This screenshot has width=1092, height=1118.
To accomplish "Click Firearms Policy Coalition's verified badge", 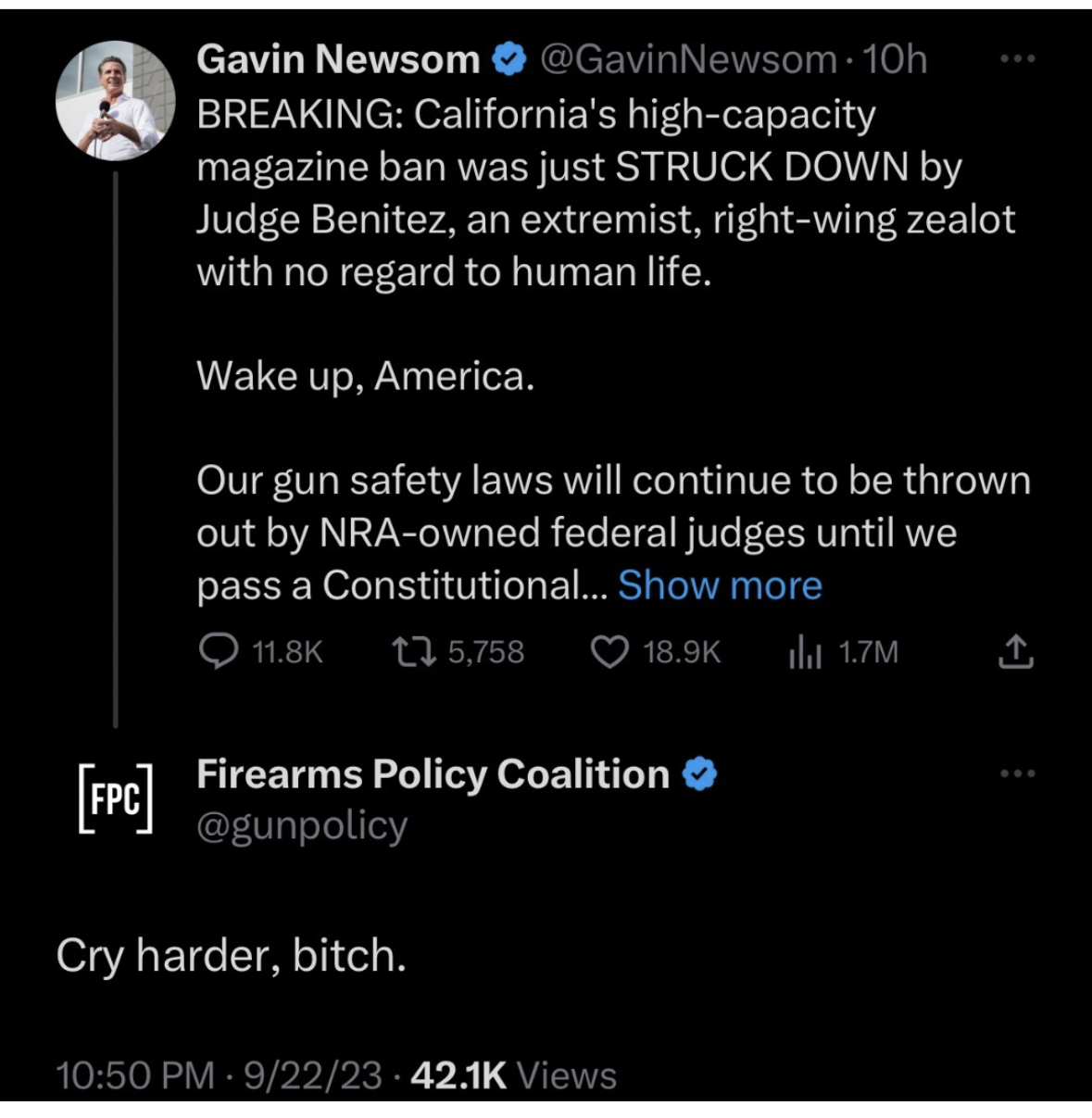I will click(x=700, y=774).
